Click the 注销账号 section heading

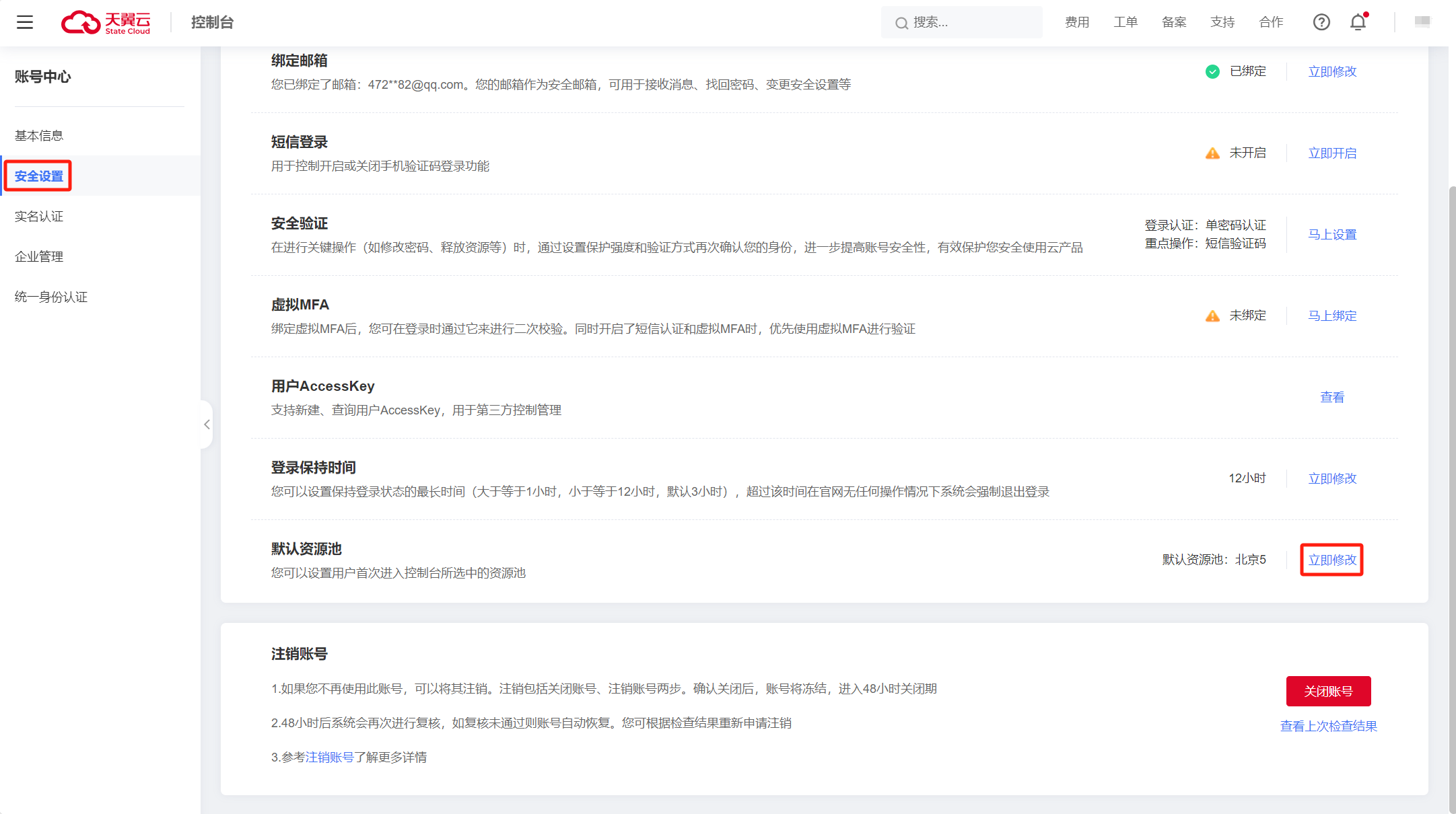(x=299, y=654)
